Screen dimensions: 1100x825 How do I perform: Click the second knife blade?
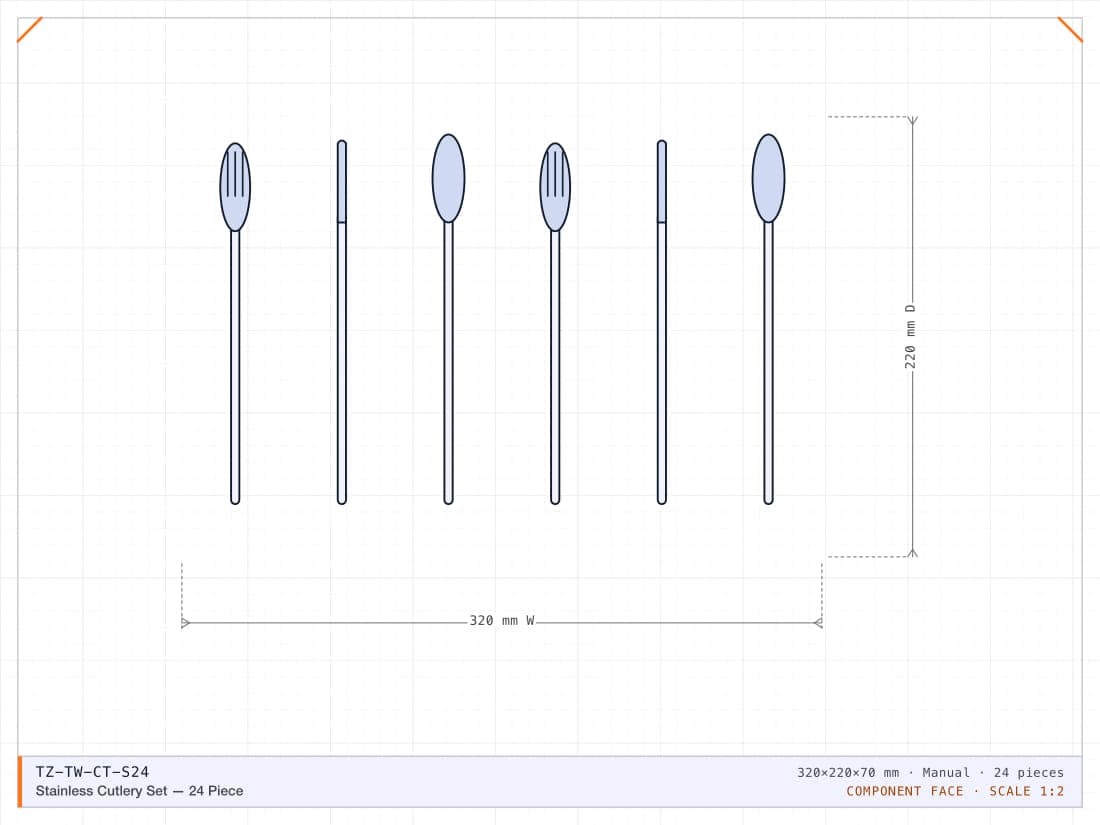(x=662, y=182)
